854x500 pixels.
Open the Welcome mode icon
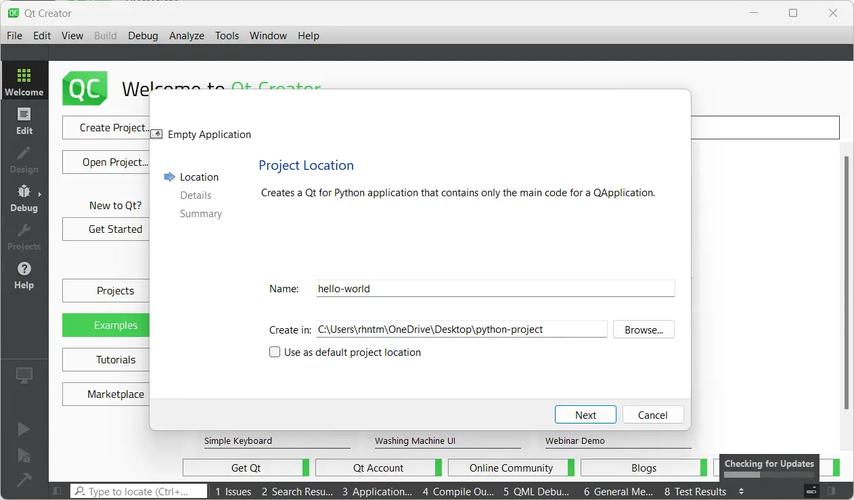click(x=24, y=82)
